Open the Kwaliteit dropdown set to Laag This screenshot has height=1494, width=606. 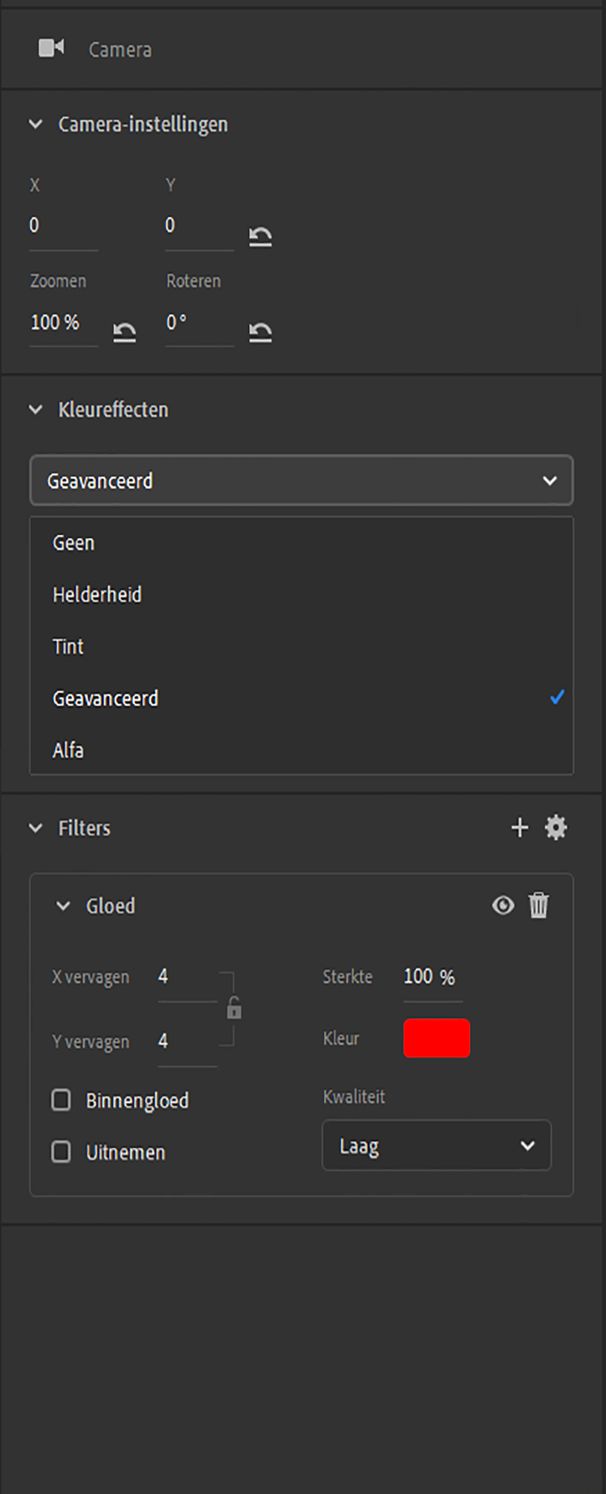(x=436, y=1146)
